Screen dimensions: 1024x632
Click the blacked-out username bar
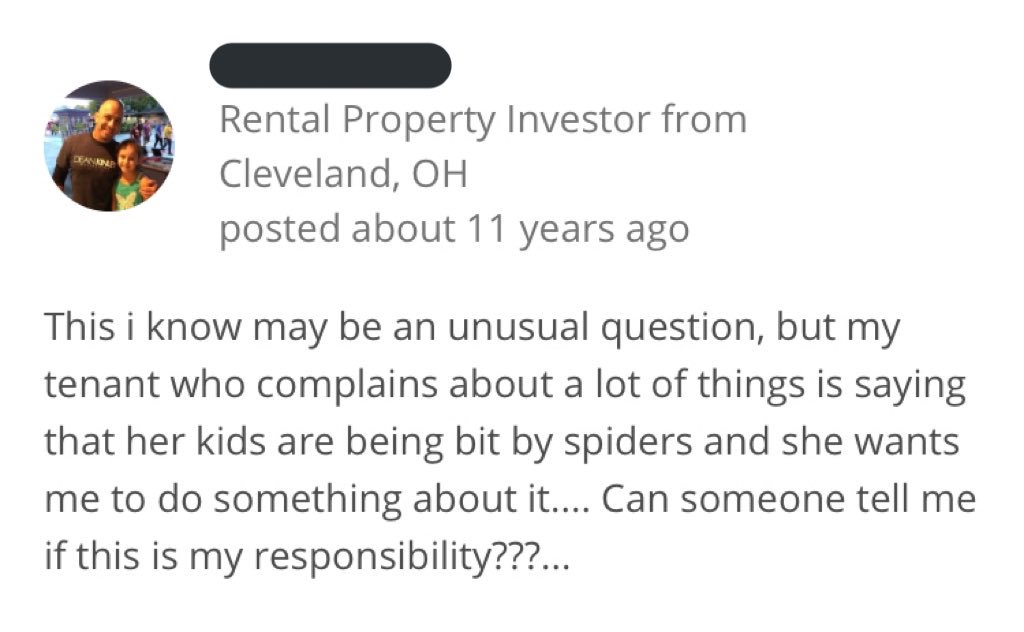[x=330, y=65]
